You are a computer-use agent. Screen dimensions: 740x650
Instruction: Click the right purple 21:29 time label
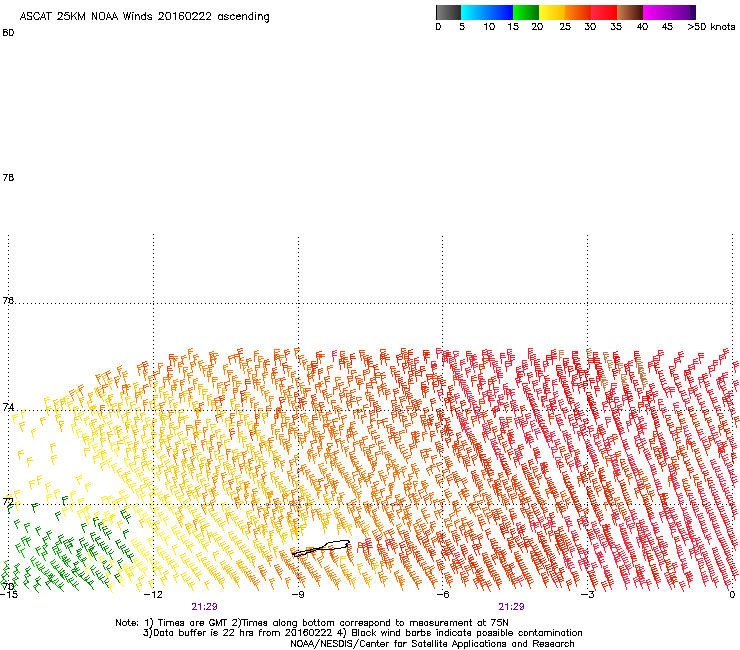tap(512, 607)
